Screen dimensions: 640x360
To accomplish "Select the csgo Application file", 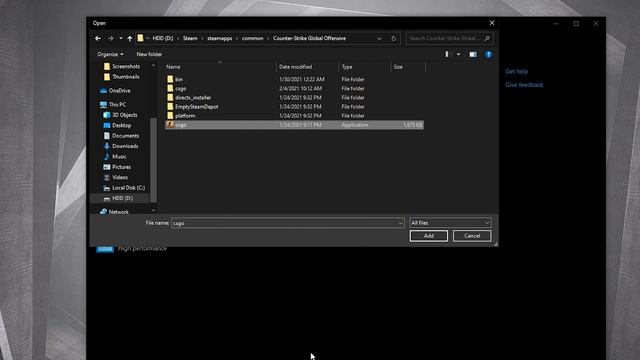I will 294,125.
